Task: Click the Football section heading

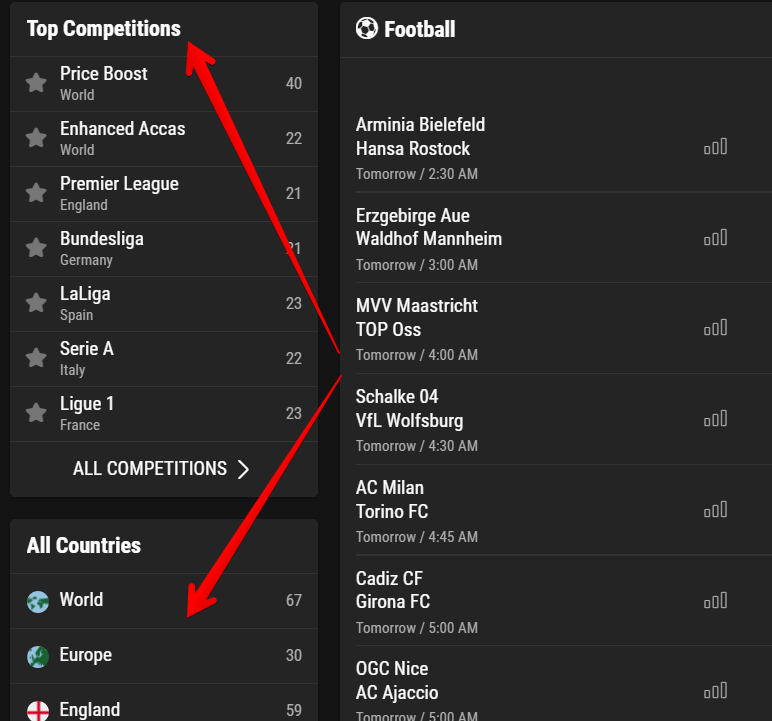Action: 419,29
